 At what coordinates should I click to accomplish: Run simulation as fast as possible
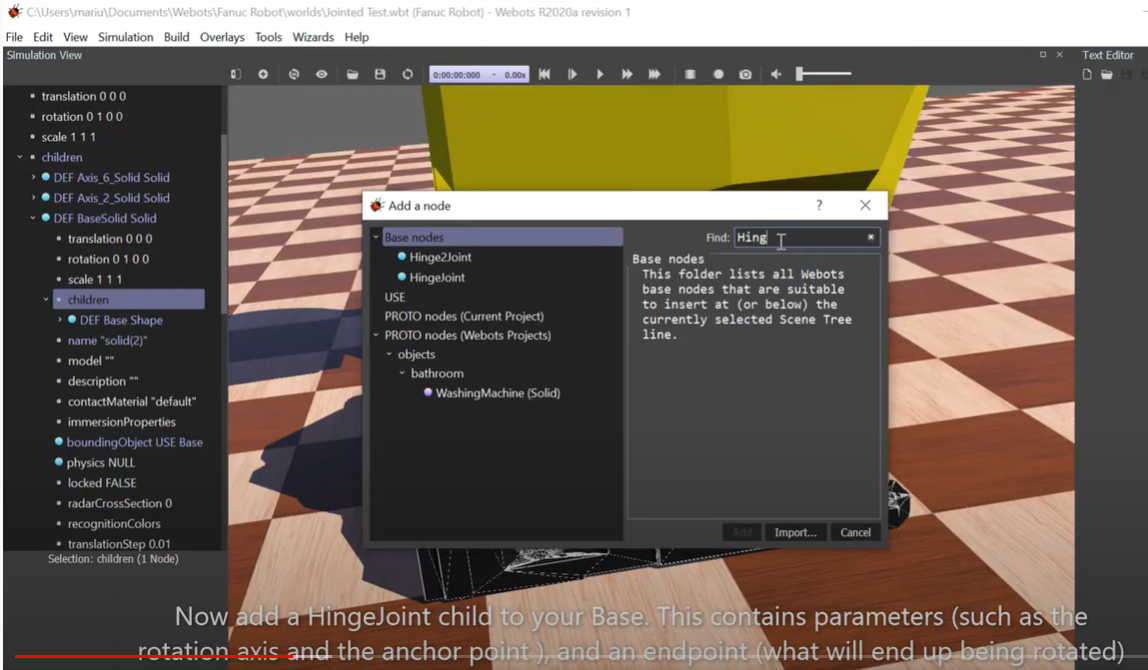pyautogui.click(x=655, y=74)
